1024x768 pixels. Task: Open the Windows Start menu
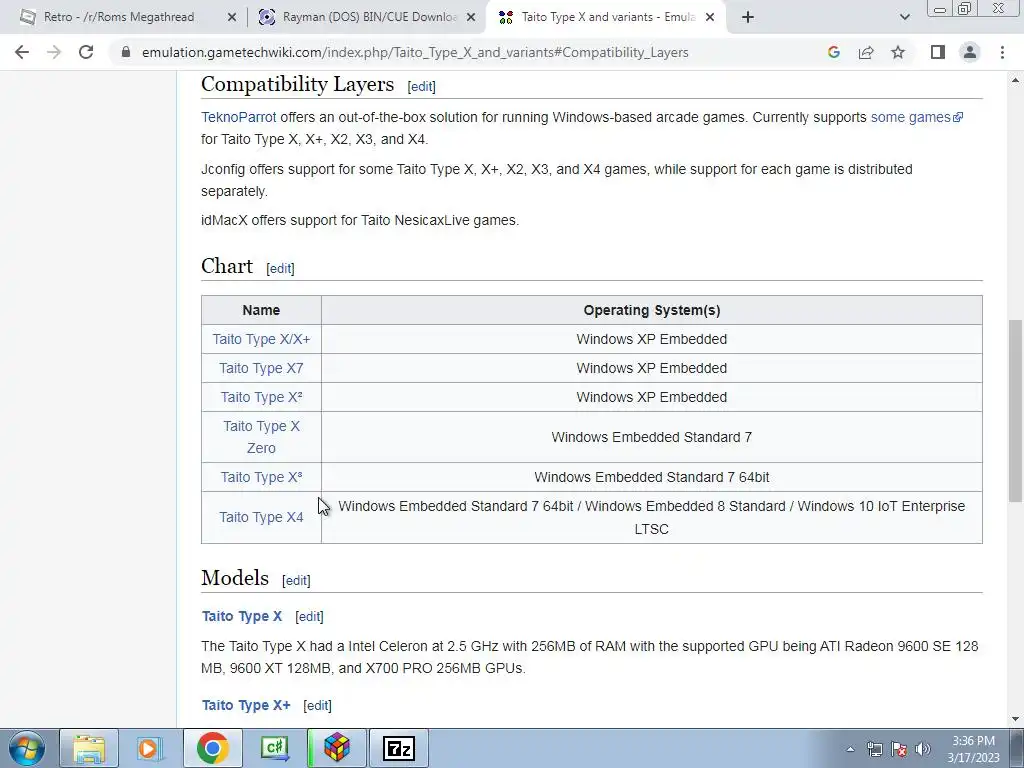(x=27, y=748)
